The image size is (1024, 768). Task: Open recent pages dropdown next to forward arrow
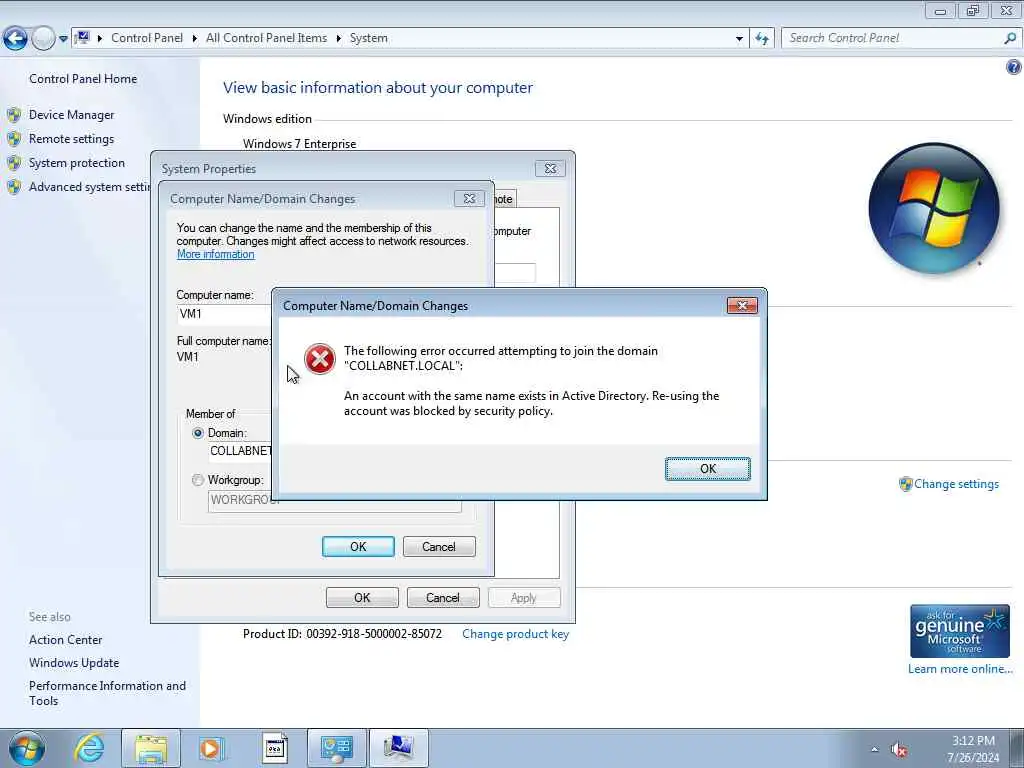point(63,39)
